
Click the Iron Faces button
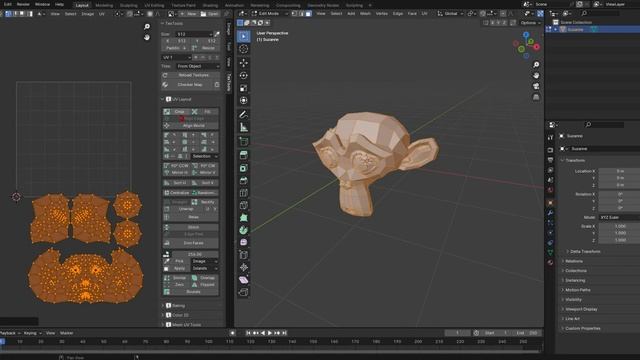pos(191,243)
